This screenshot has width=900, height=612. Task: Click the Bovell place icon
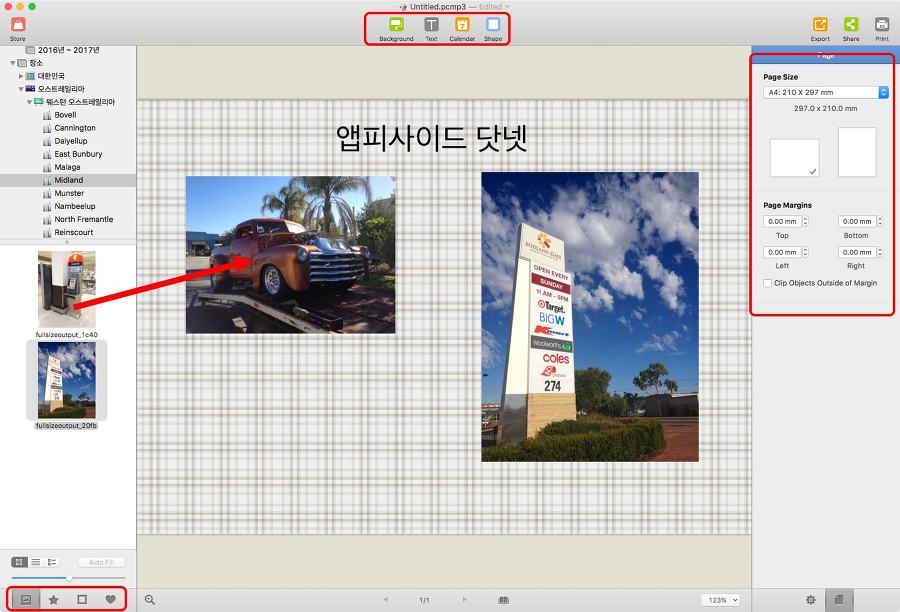click(47, 115)
